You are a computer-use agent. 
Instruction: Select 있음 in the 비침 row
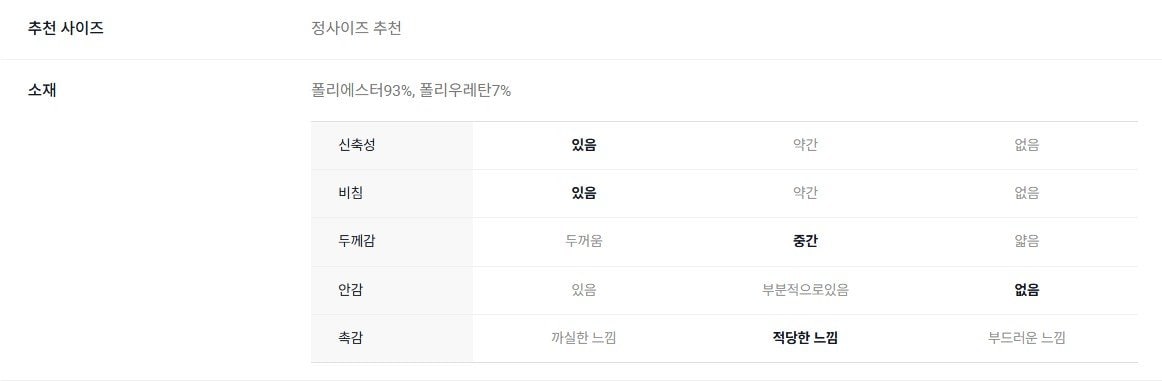pos(583,194)
